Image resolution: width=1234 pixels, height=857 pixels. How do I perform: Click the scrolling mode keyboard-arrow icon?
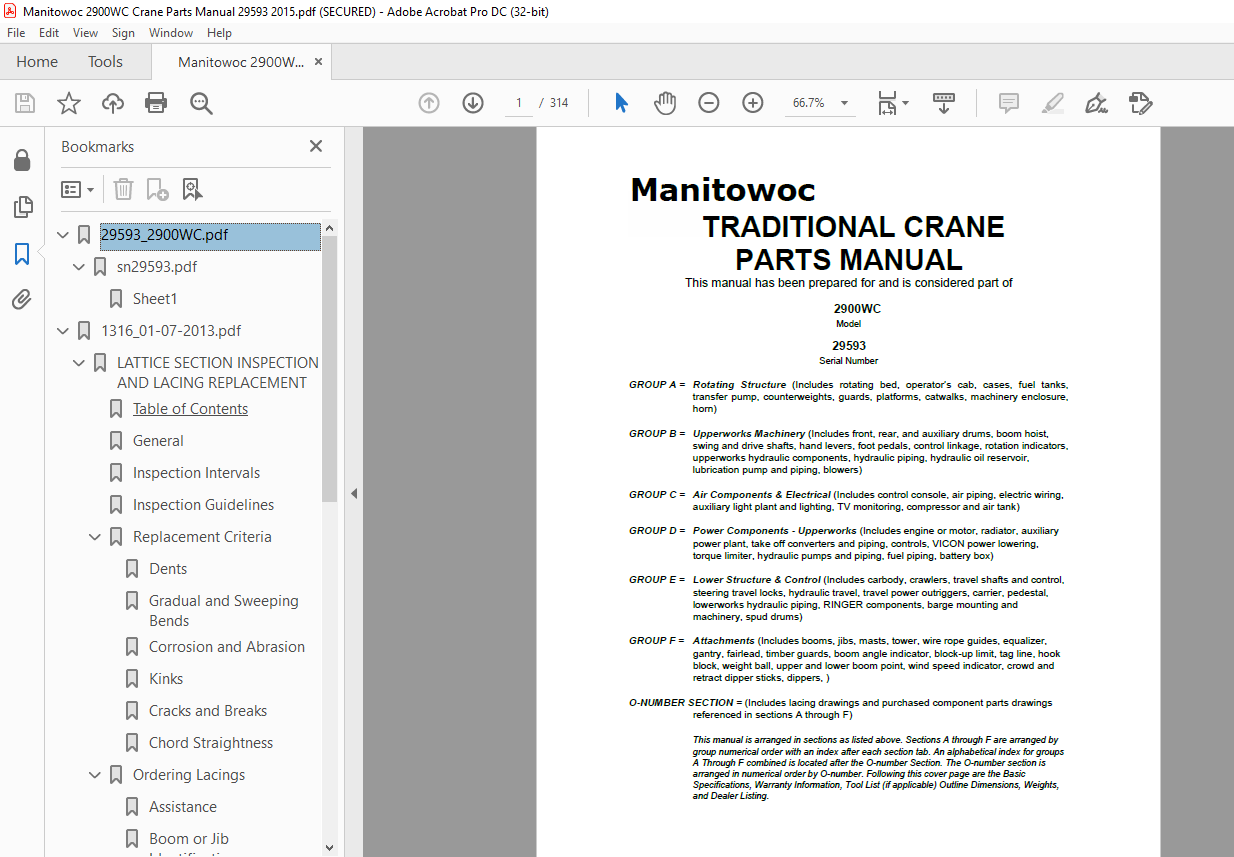pyautogui.click(x=944, y=103)
